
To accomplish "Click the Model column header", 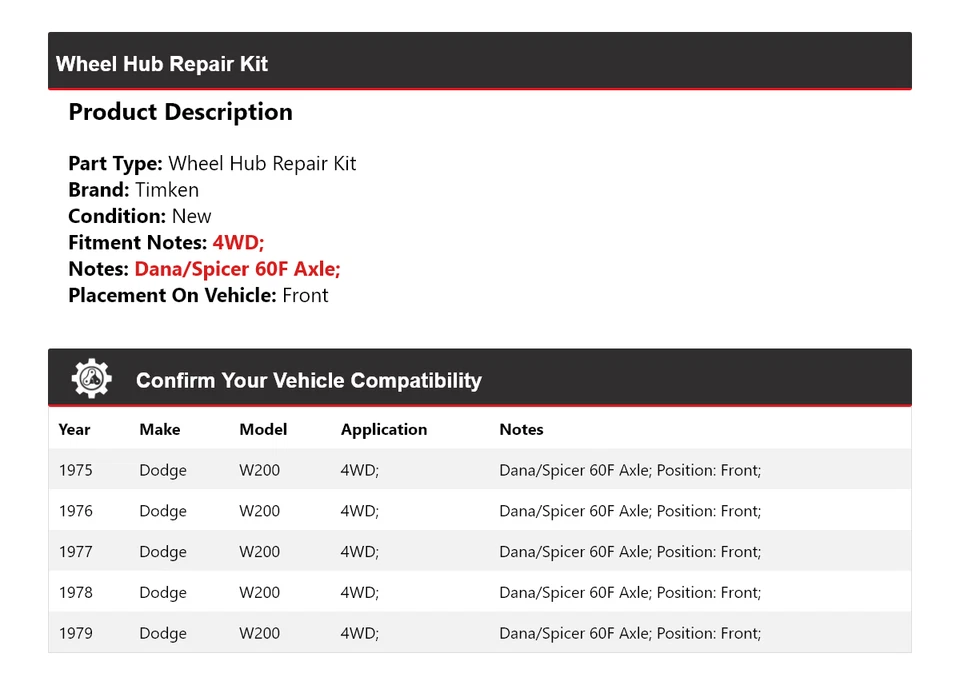I will click(x=262, y=429).
